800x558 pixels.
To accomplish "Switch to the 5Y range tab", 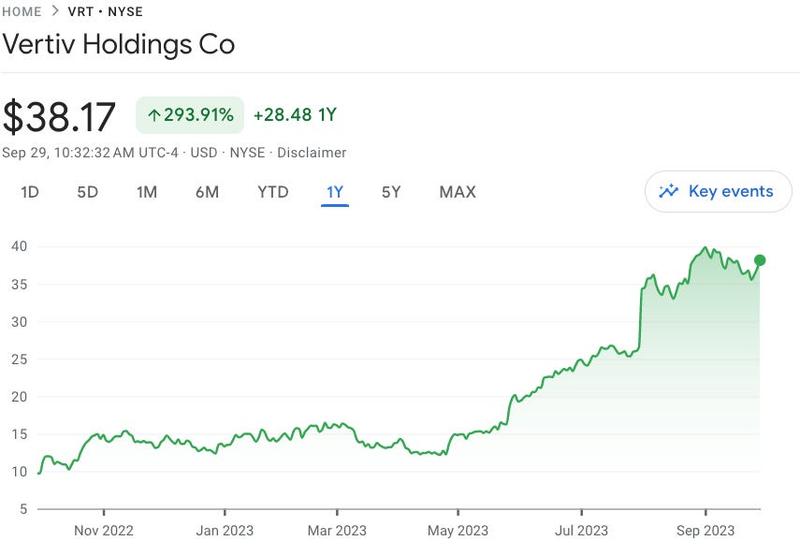I will point(391,192).
